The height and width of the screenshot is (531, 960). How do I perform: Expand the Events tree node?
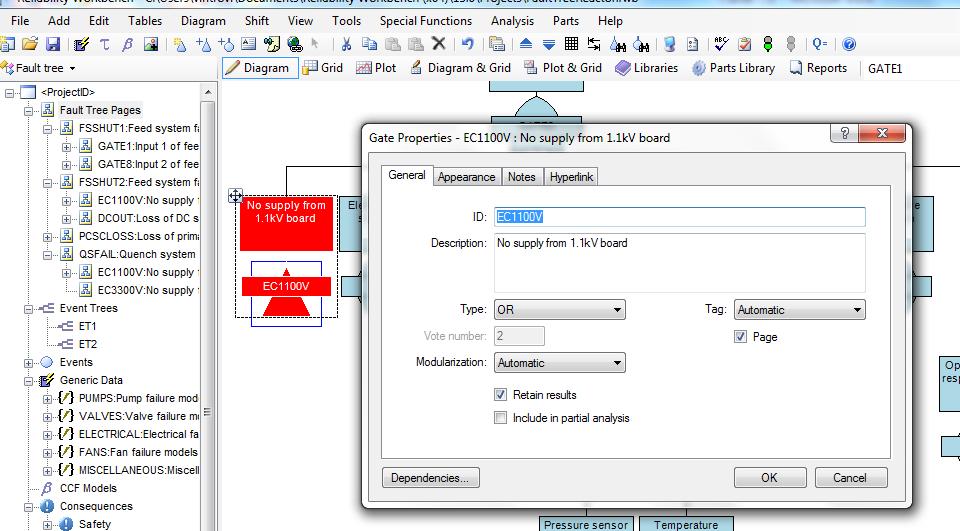tap(28, 363)
